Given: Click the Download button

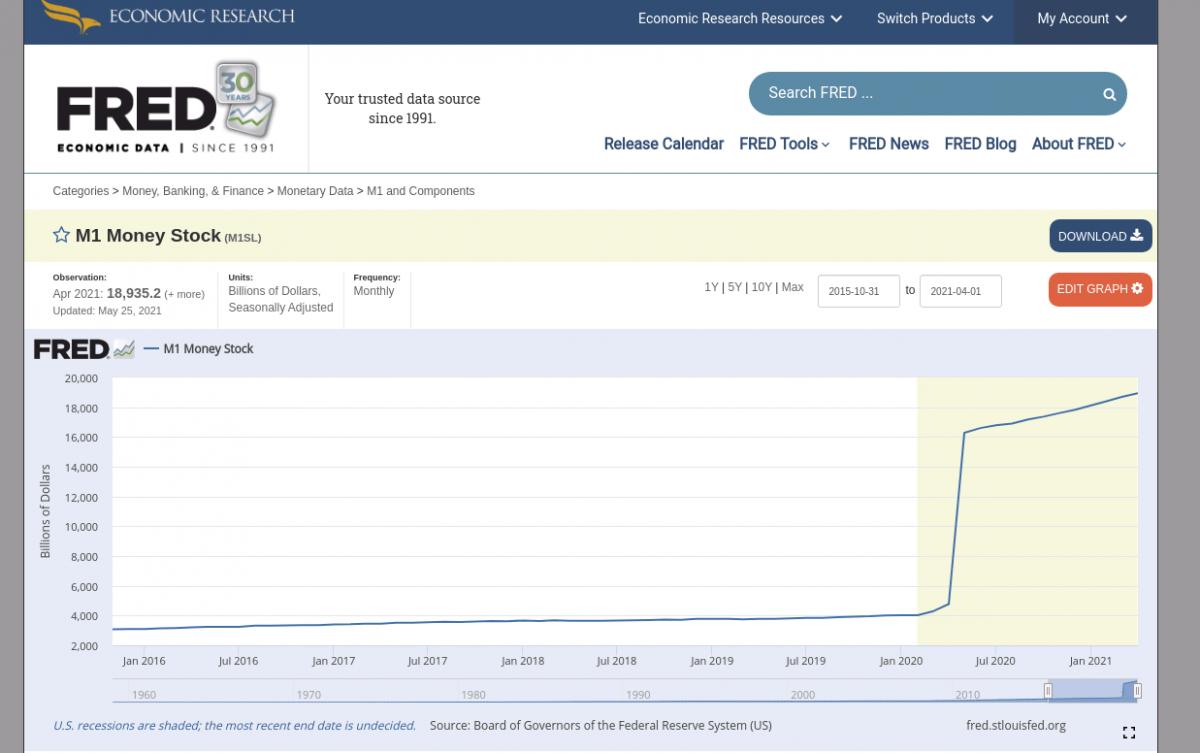Looking at the screenshot, I should click(1100, 236).
